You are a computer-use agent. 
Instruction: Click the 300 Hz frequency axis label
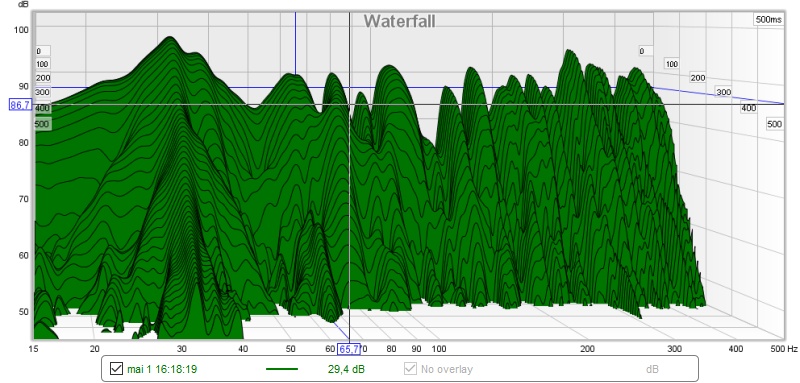[675, 349]
